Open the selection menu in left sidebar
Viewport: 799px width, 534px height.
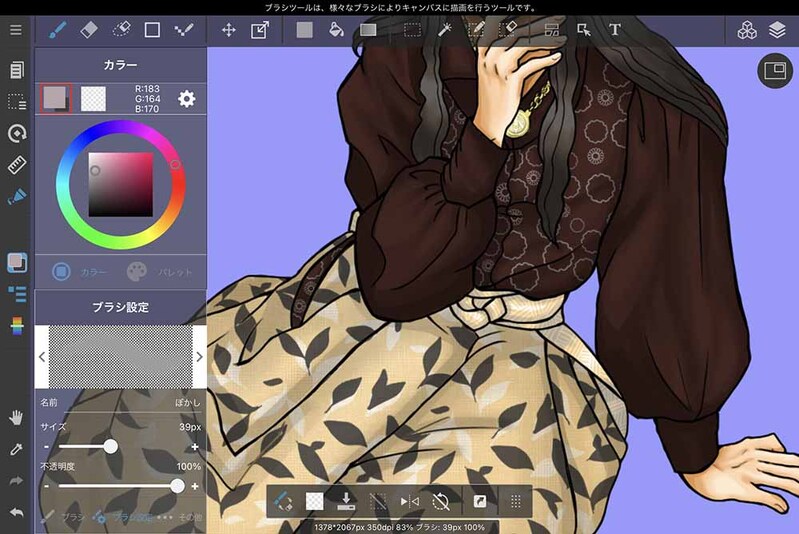(16, 102)
